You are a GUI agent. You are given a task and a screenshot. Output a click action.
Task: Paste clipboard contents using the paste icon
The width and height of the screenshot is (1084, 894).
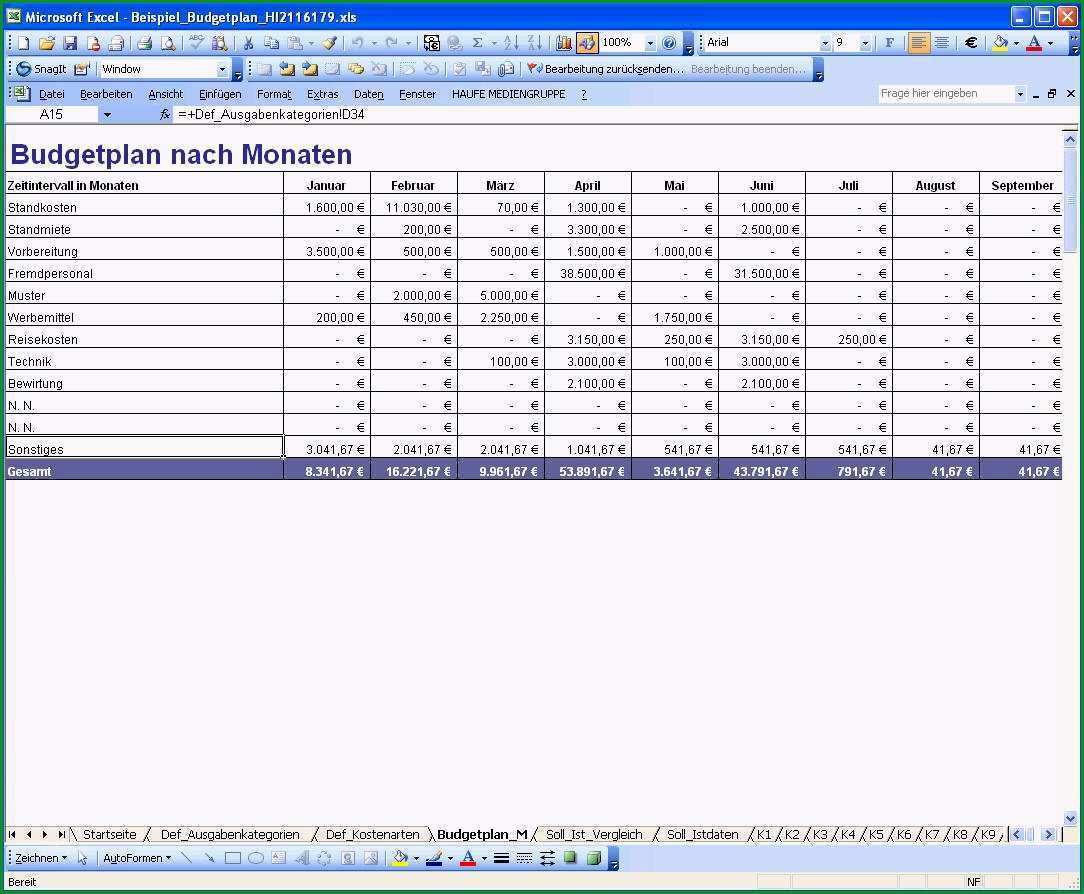pyautogui.click(x=295, y=43)
